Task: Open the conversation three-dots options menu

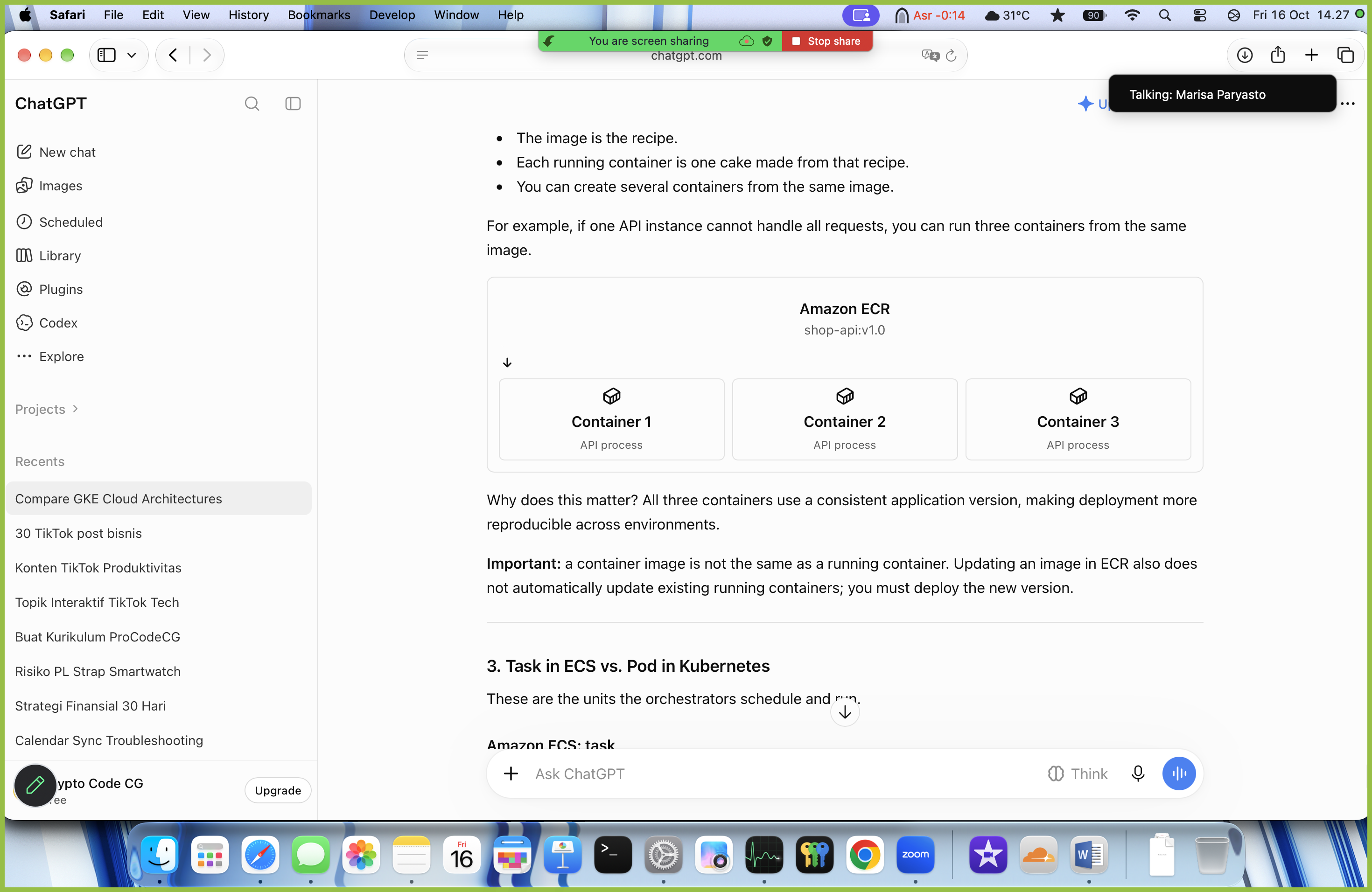Action: (x=1348, y=104)
